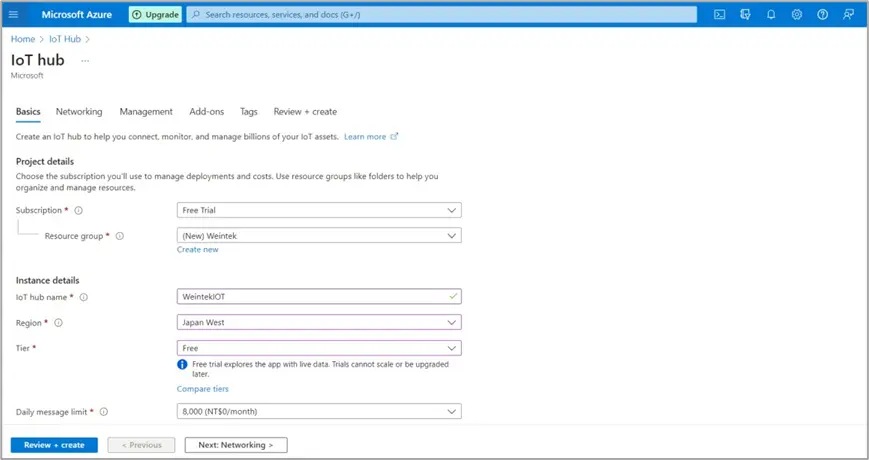869x460 pixels.
Task: Click the Upgrade button
Action: [x=155, y=14]
